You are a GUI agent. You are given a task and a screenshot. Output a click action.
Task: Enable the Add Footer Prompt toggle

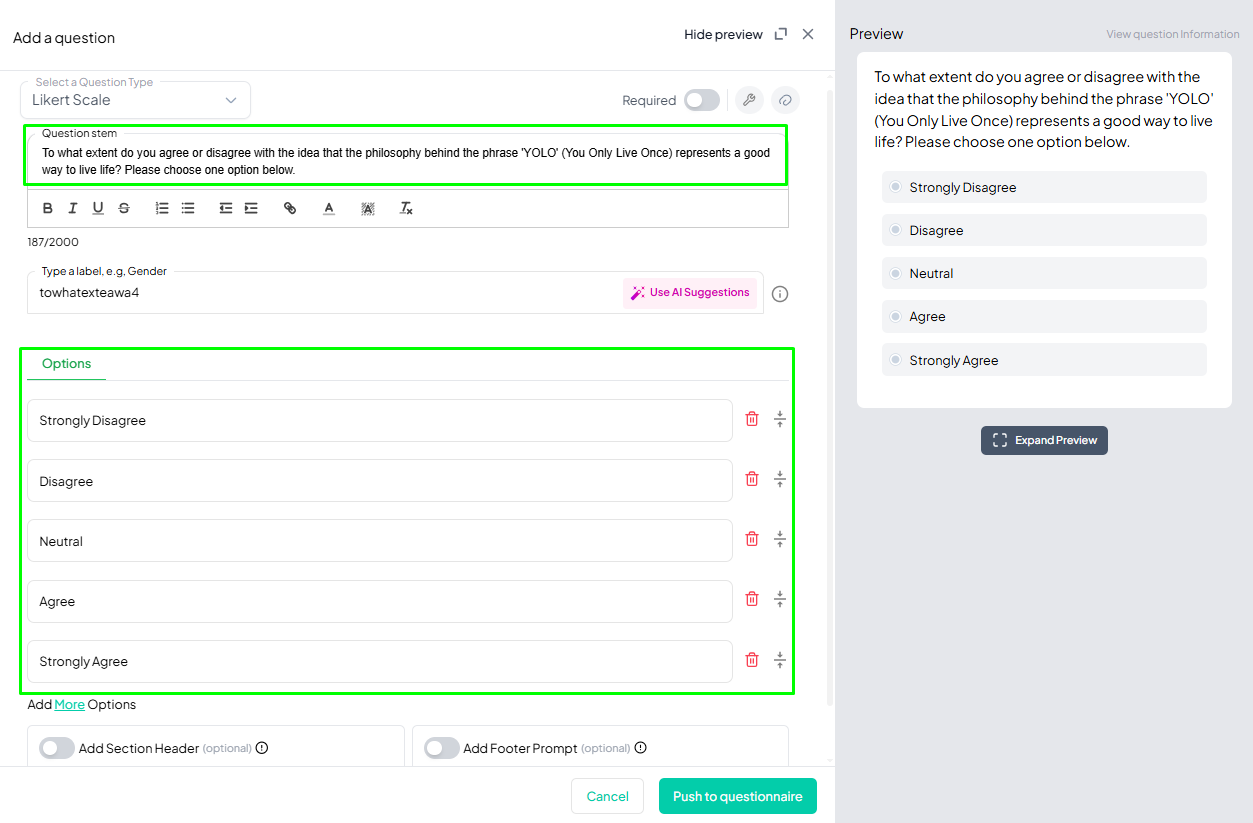[x=442, y=748]
